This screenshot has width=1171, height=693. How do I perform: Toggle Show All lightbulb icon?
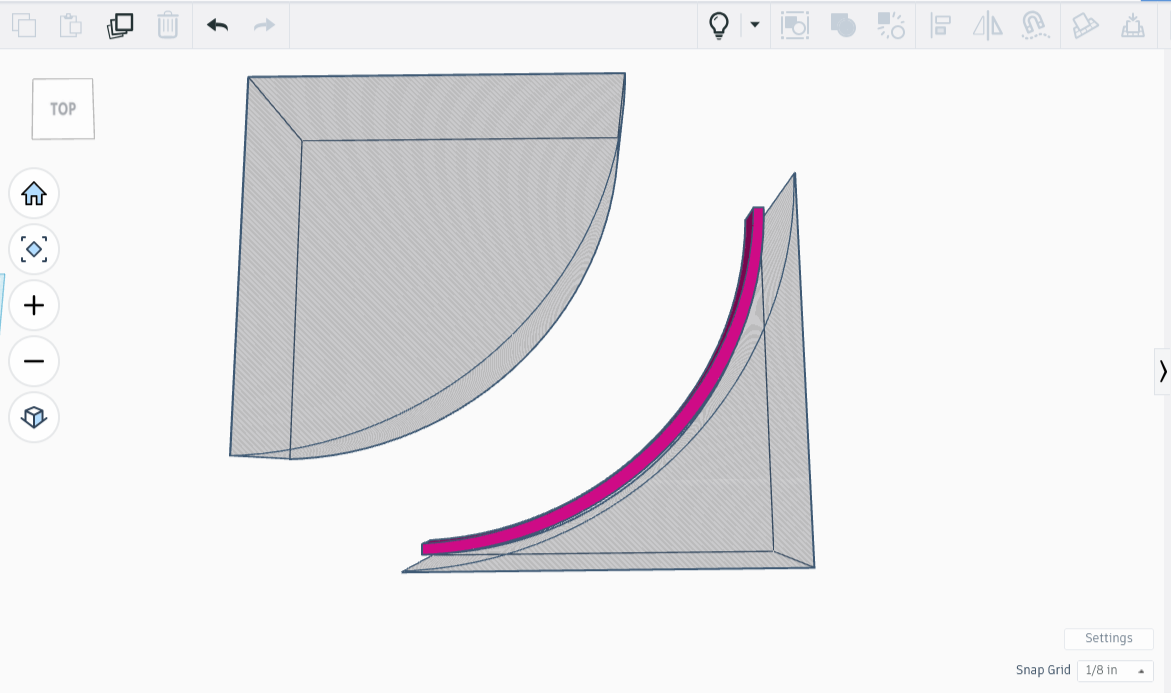coord(718,25)
